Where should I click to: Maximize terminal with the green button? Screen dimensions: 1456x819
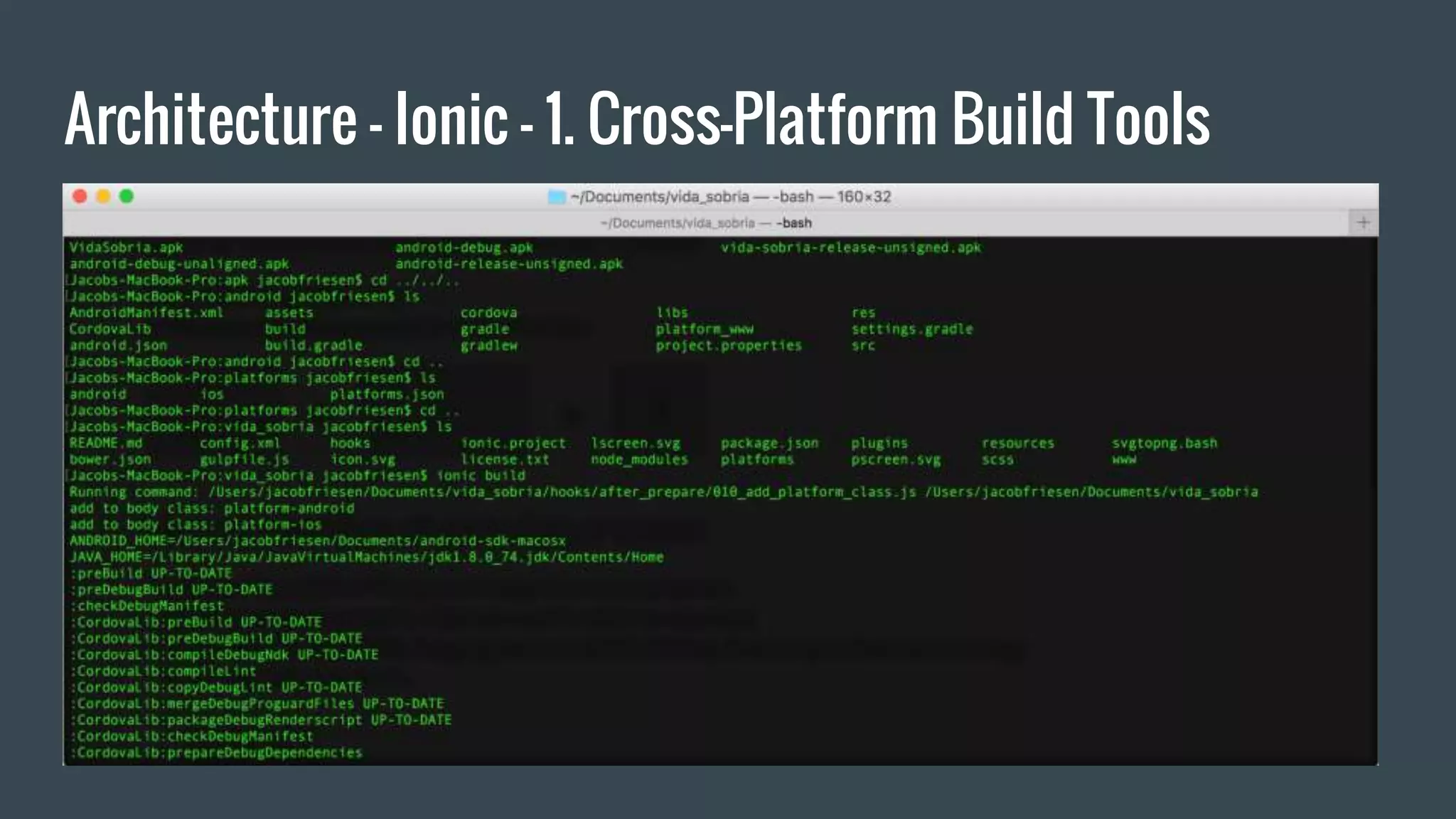pyautogui.click(x=127, y=196)
